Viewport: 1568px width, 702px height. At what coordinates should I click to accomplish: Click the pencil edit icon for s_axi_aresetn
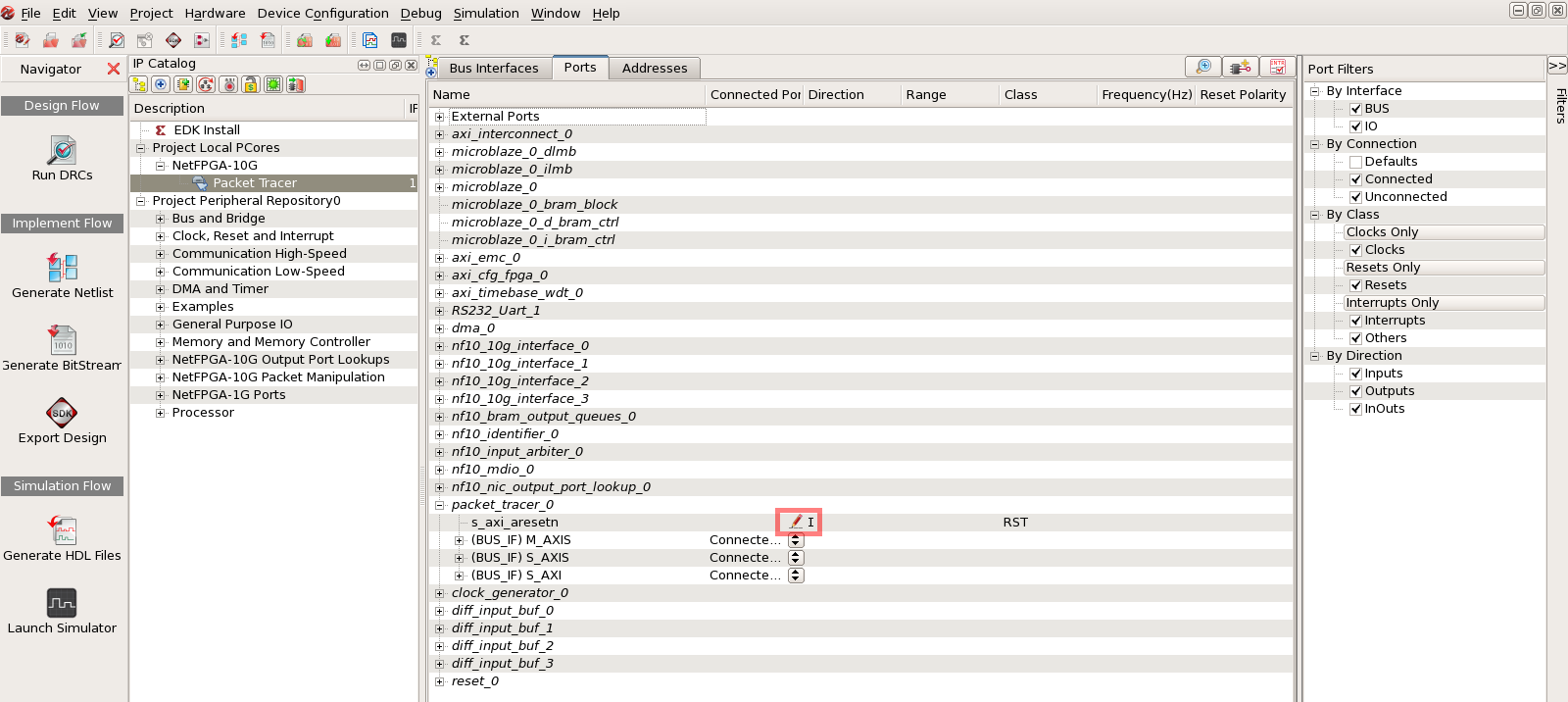796,523
